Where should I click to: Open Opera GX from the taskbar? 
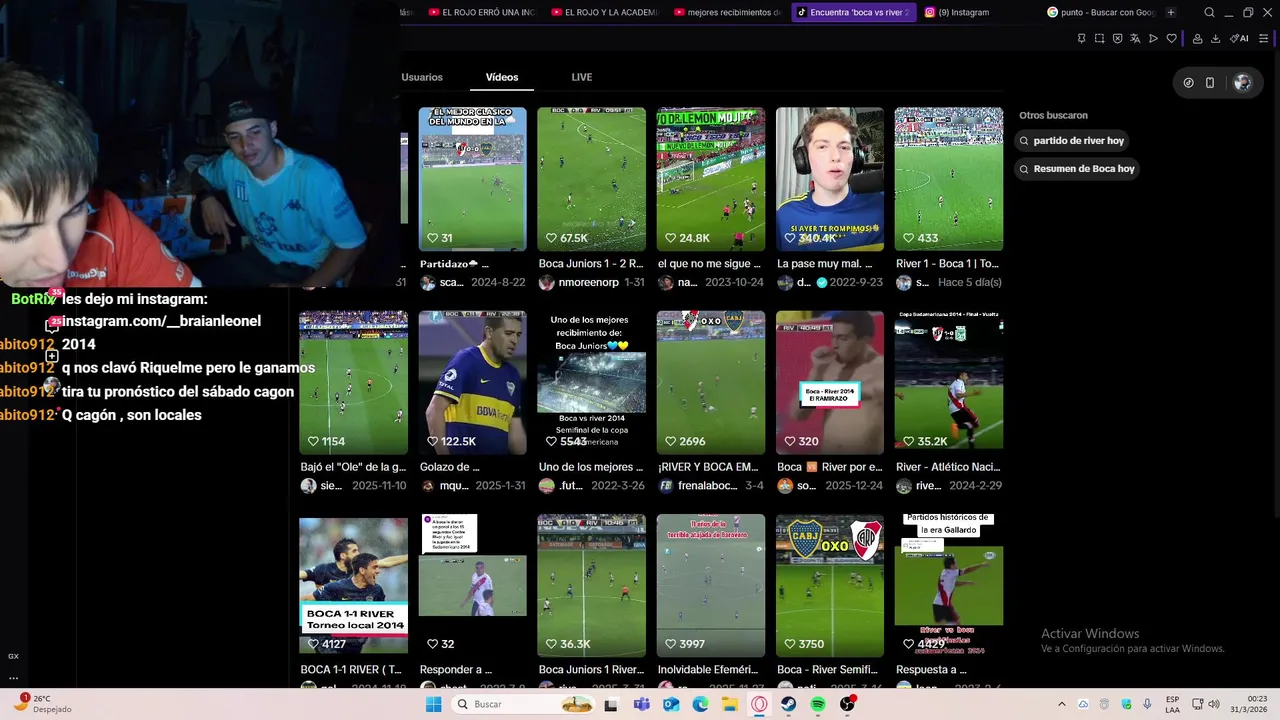point(759,704)
